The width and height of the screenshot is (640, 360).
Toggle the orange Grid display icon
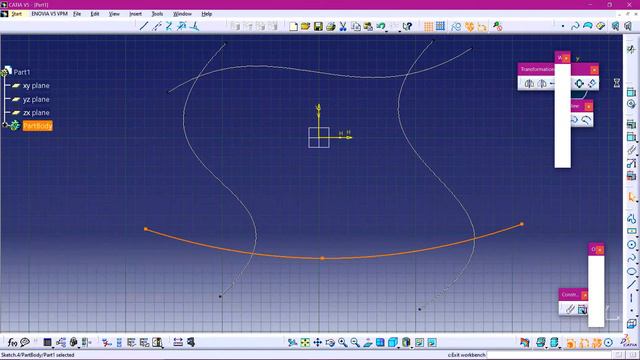point(428,27)
